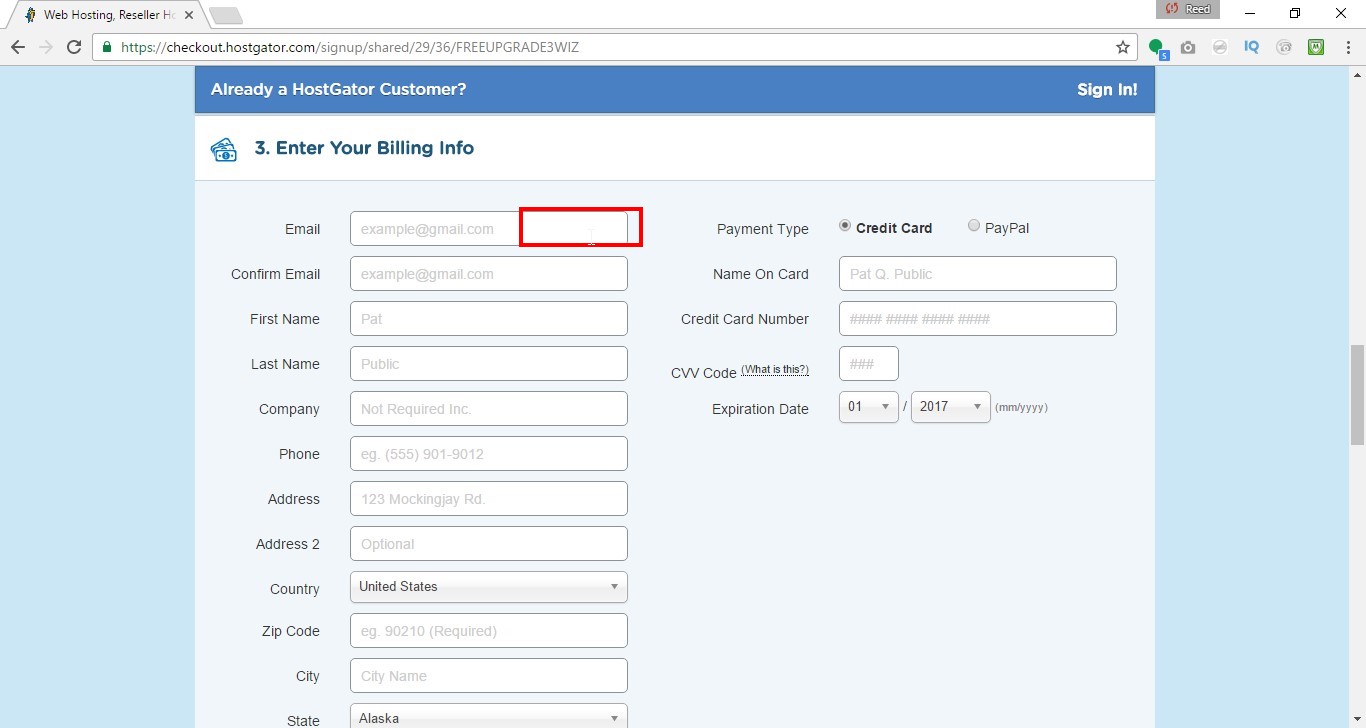The width and height of the screenshot is (1366, 728).
Task: Click the Reed profile button
Action: [1188, 9]
